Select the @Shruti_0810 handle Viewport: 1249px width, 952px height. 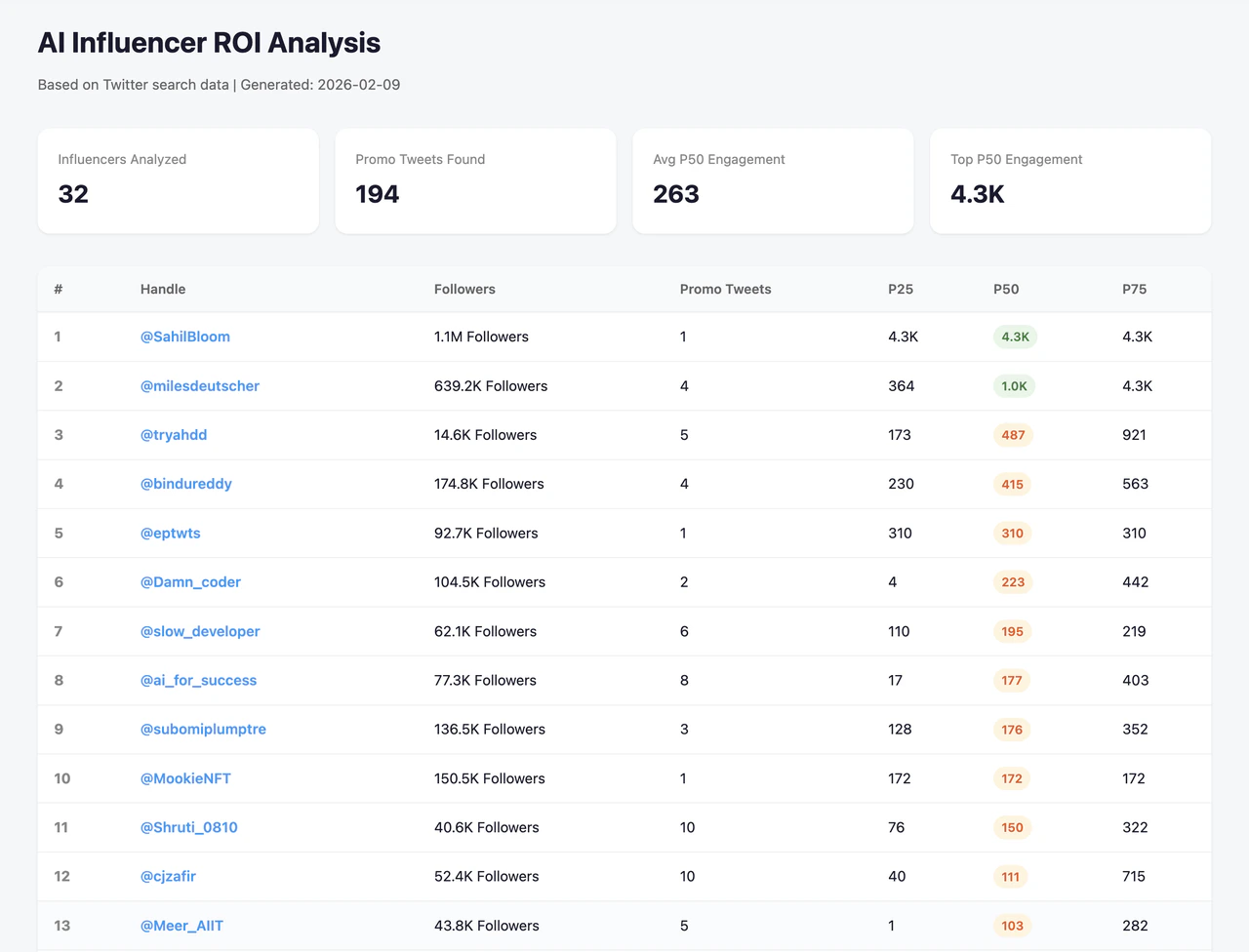[189, 827]
